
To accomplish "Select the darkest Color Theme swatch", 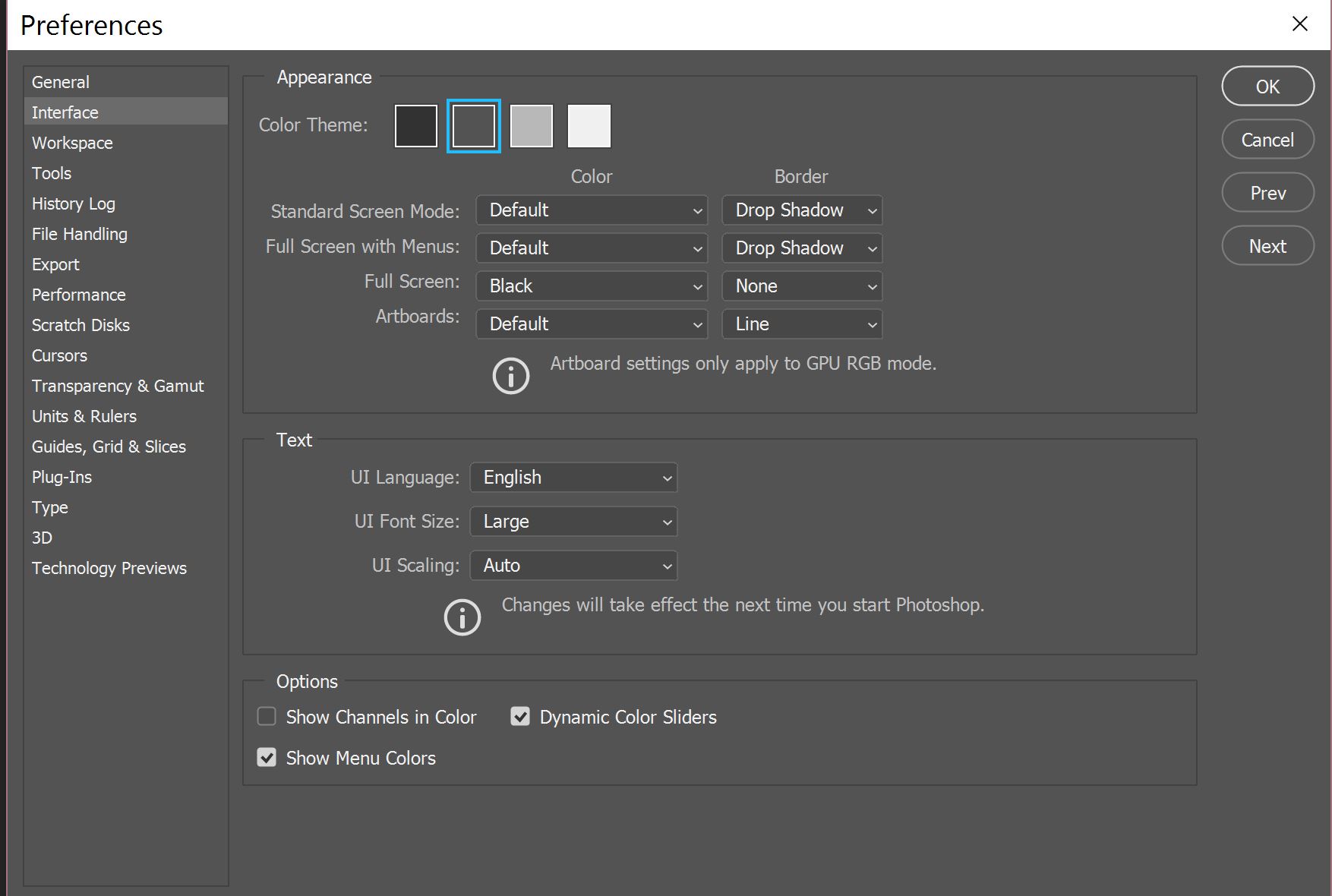I will [x=416, y=126].
